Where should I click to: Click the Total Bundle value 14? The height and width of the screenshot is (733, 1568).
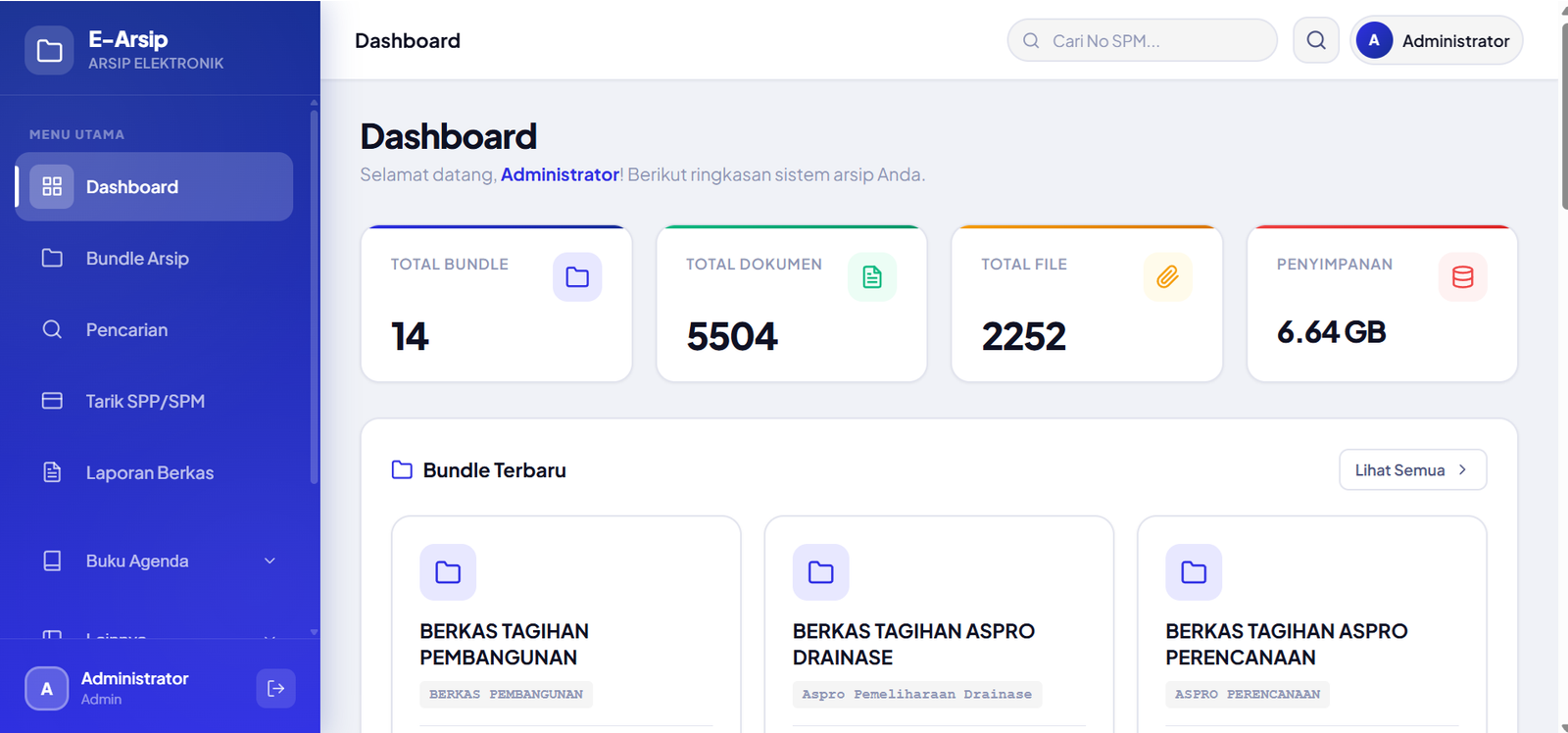tap(410, 337)
